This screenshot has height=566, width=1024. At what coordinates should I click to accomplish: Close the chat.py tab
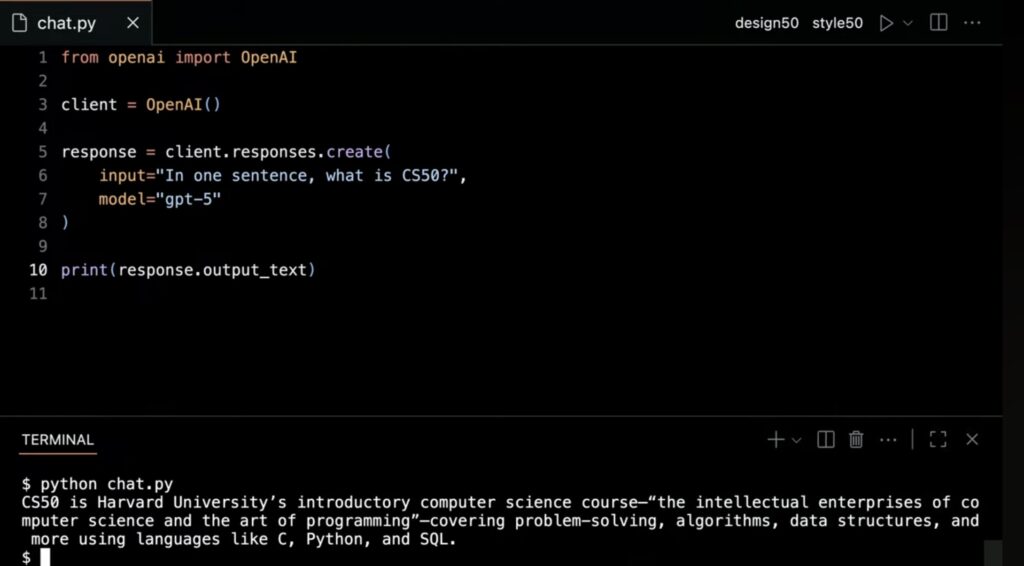133,23
